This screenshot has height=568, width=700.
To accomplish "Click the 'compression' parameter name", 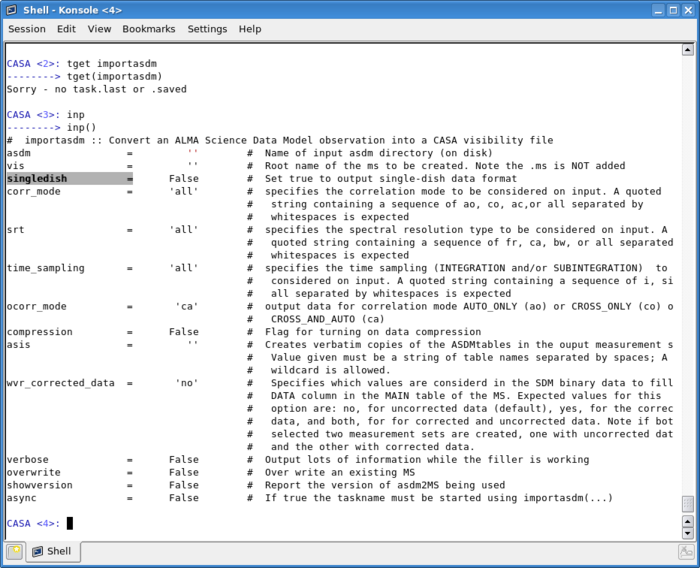I will pos(40,332).
